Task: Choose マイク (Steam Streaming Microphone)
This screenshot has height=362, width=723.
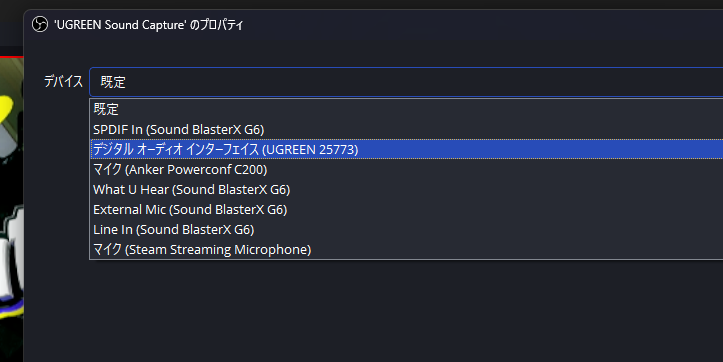Action: [x=406, y=249]
